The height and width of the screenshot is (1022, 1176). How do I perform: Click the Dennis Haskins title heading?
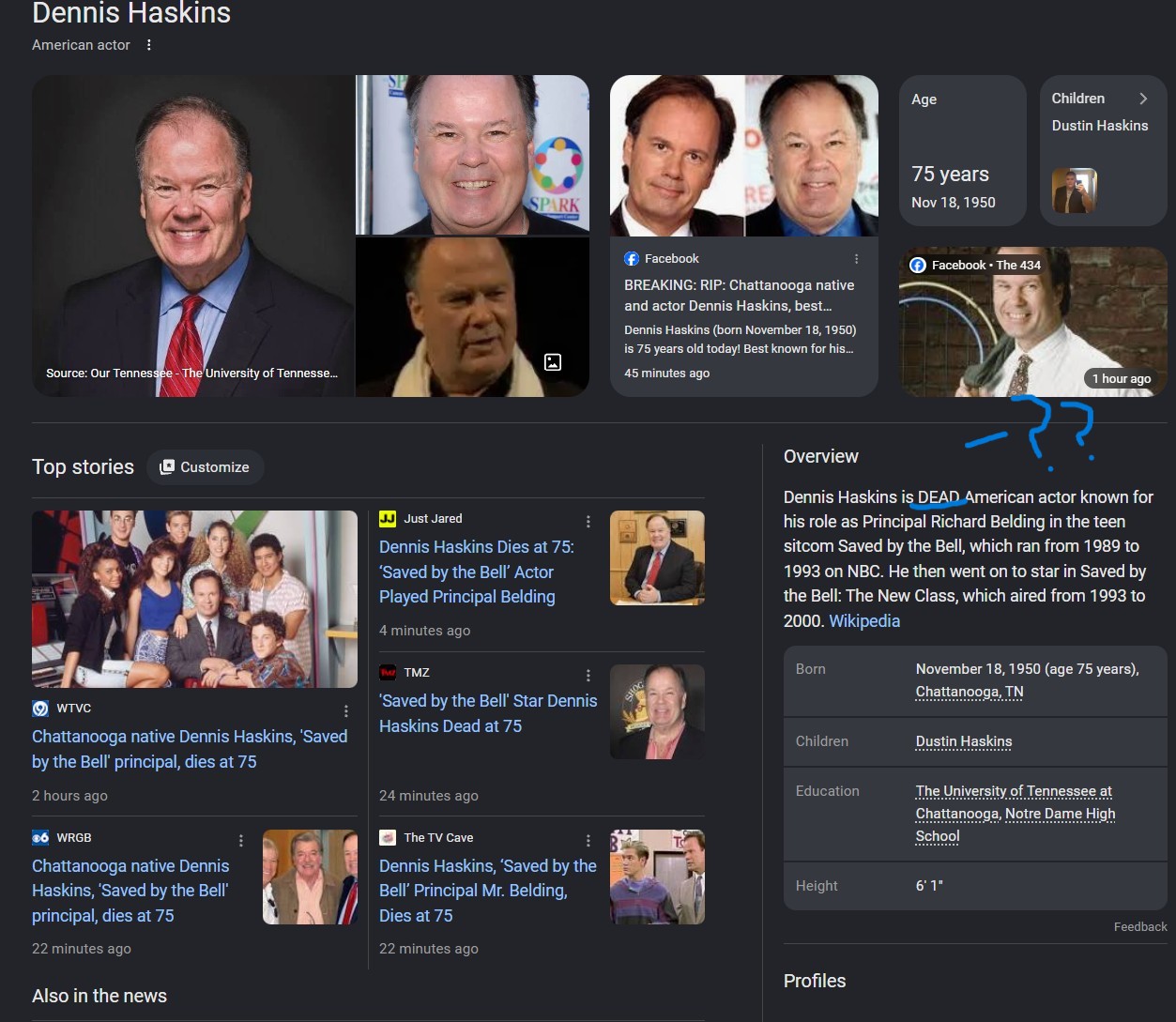[131, 13]
